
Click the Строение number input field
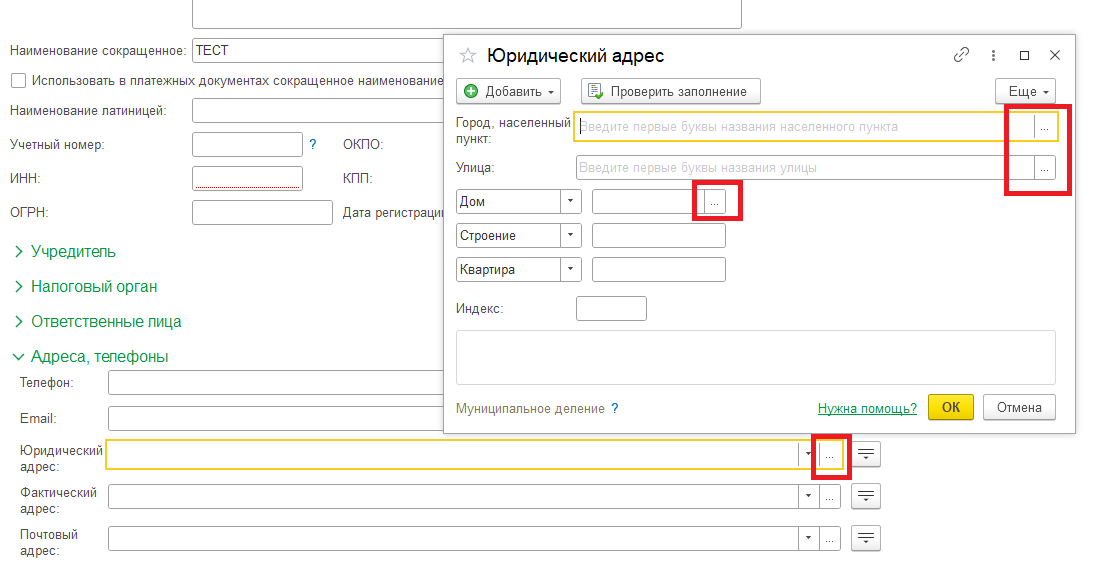[659, 235]
